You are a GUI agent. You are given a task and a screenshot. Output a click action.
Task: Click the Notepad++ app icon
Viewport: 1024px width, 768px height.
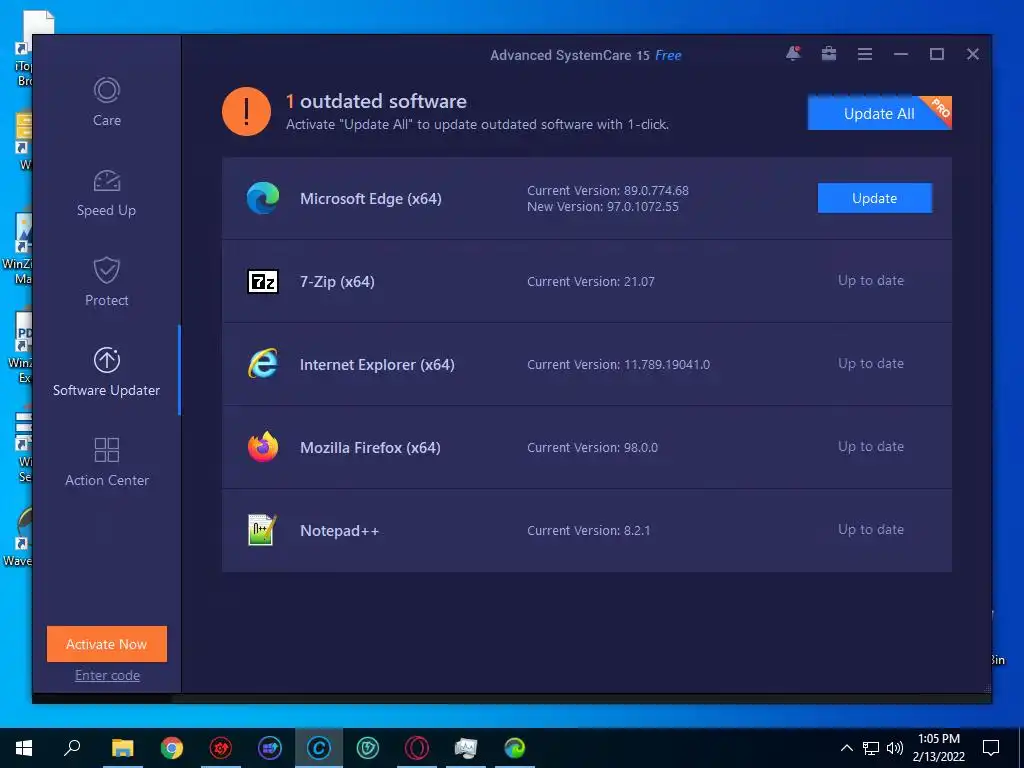(263, 530)
